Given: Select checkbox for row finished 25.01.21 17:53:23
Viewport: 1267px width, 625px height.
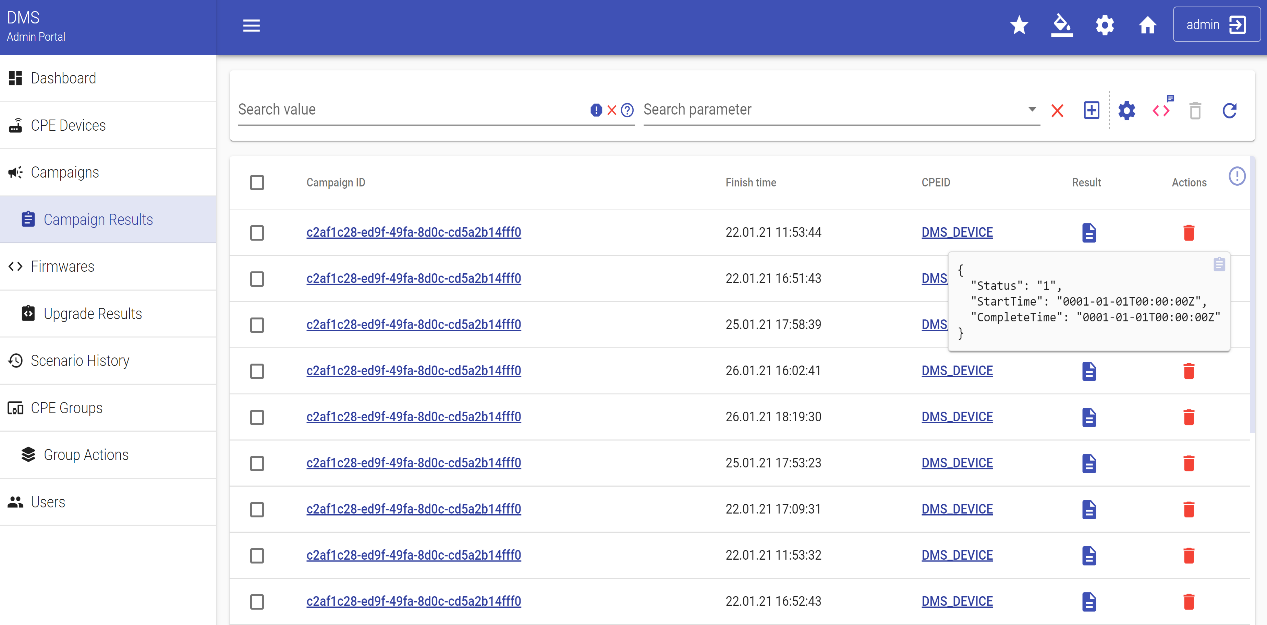Looking at the screenshot, I should (257, 464).
